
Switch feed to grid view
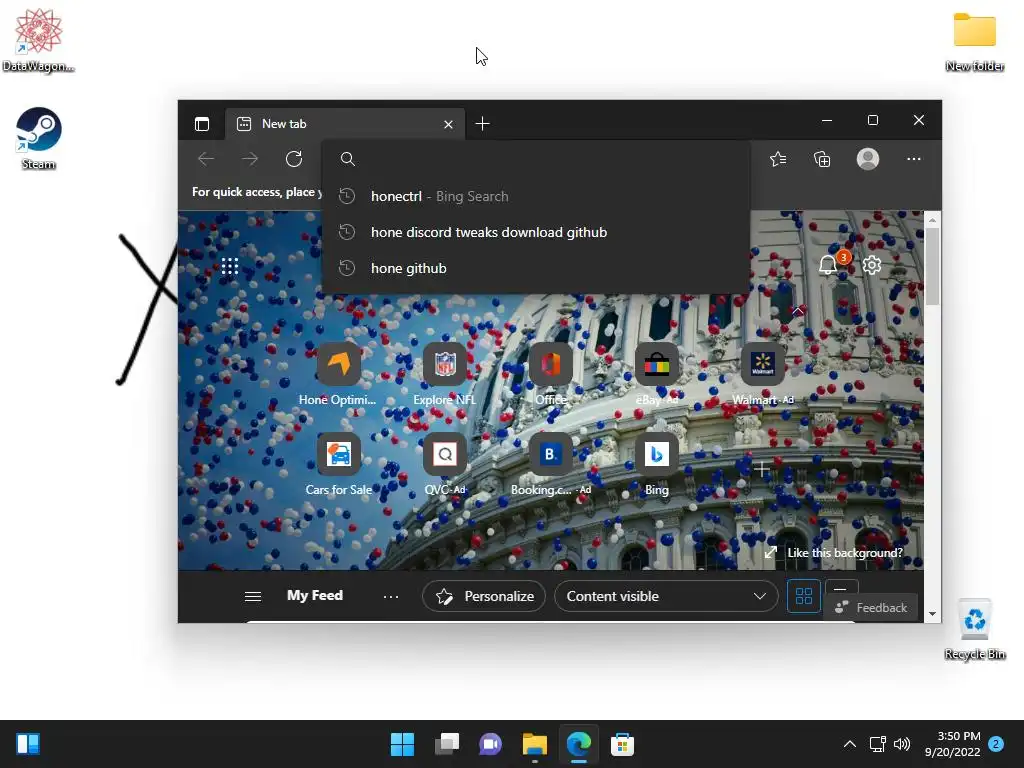tap(804, 596)
